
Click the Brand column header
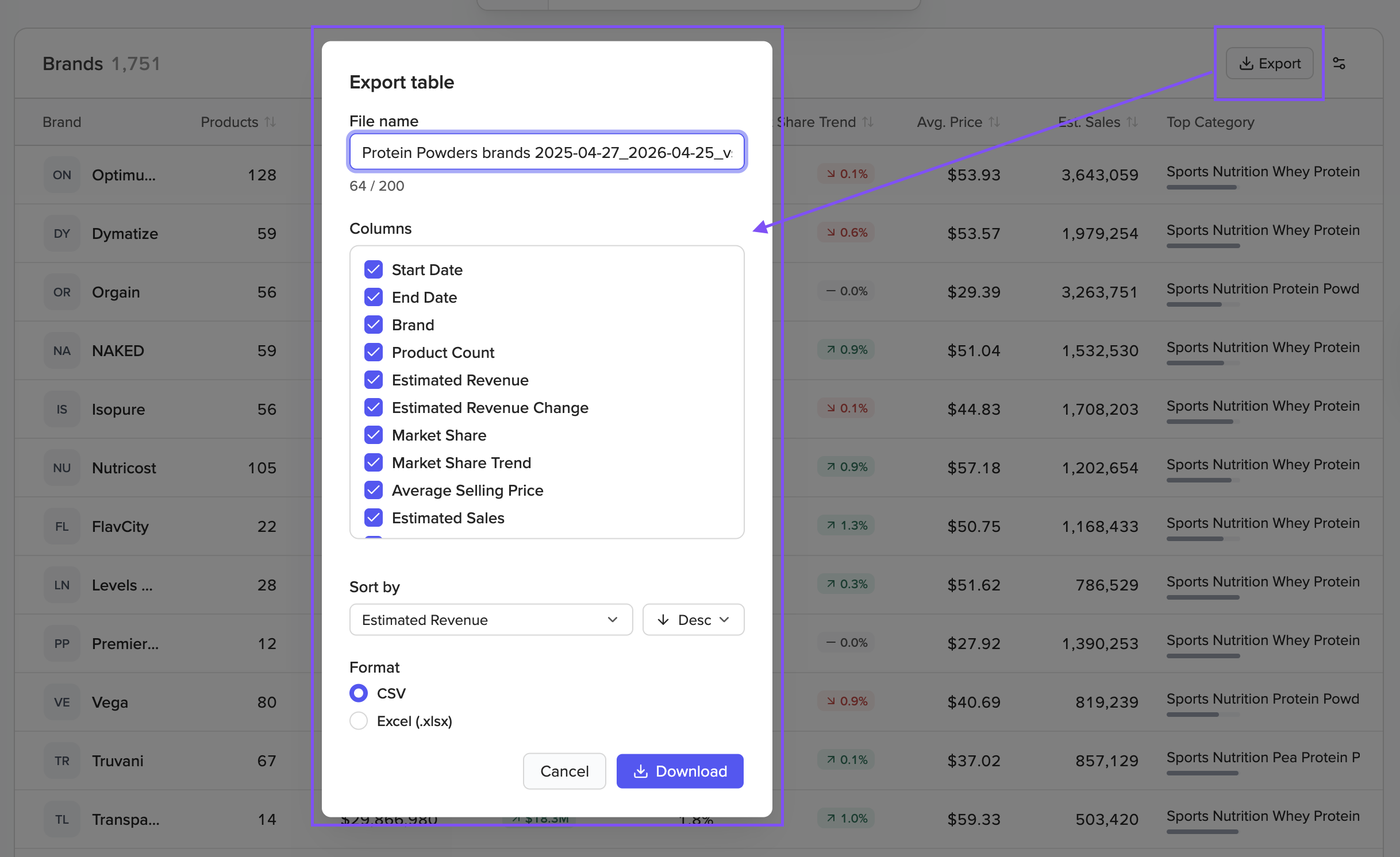(x=62, y=122)
